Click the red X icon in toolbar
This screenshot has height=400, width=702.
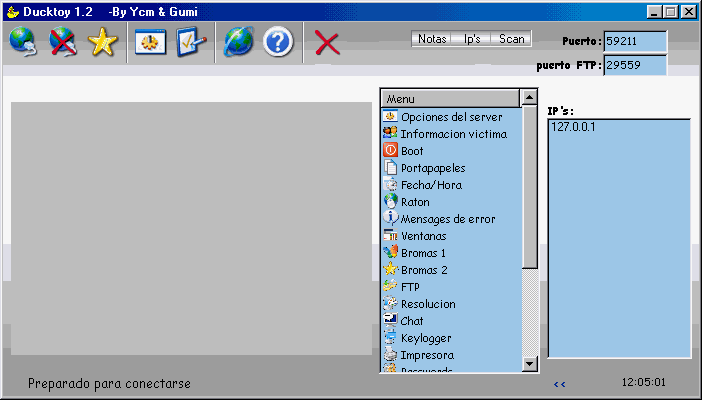tap(327, 43)
